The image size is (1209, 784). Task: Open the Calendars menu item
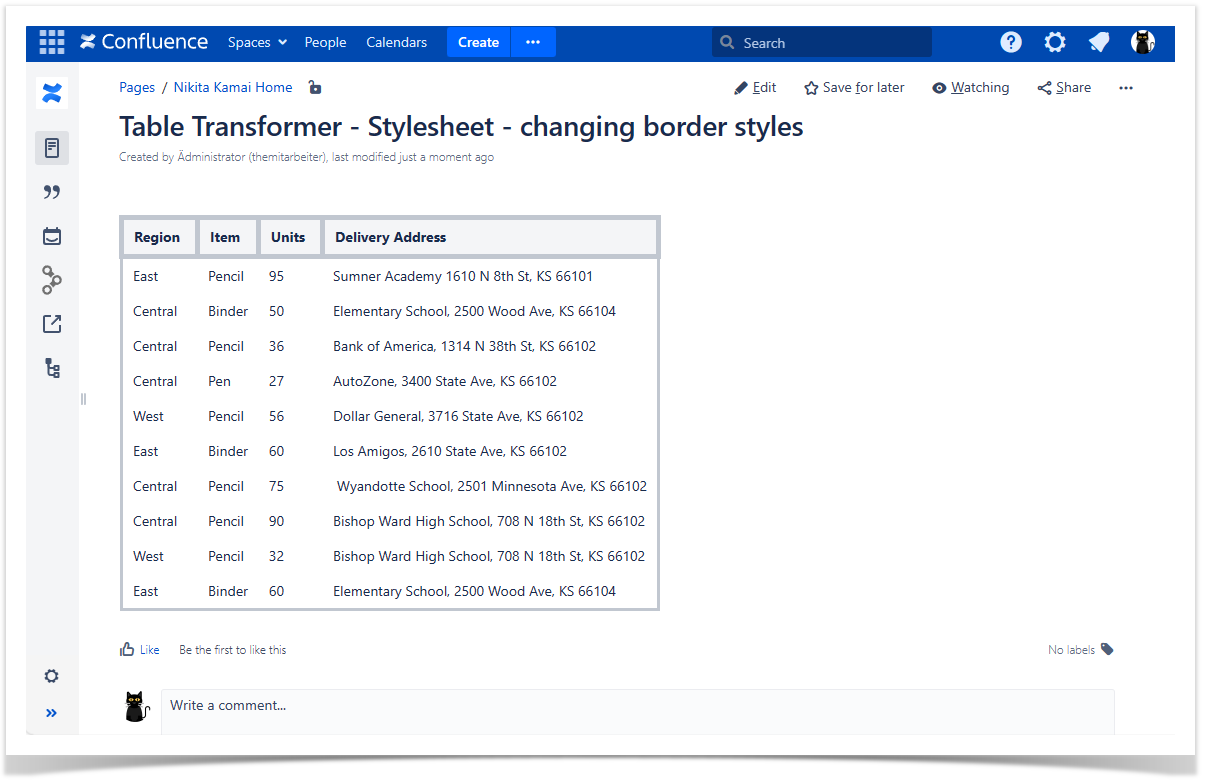coord(396,42)
